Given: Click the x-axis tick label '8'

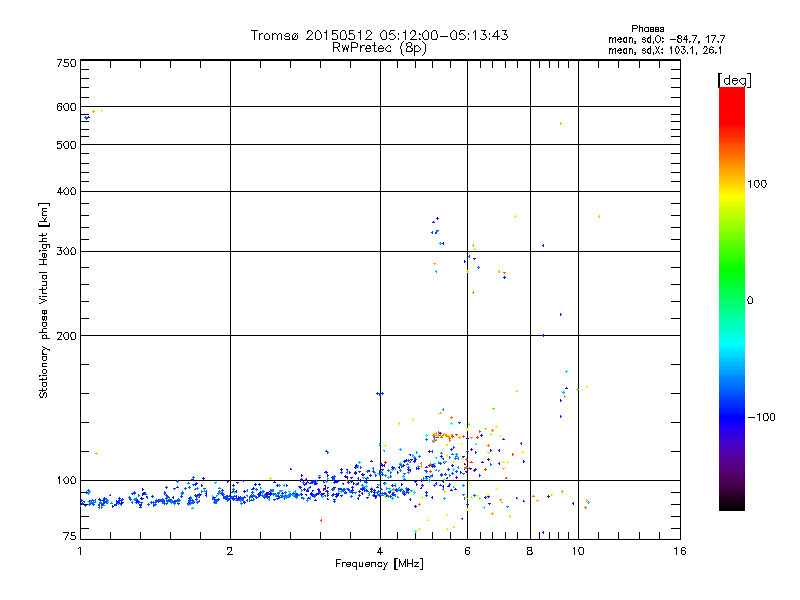Looking at the screenshot, I should (530, 551).
